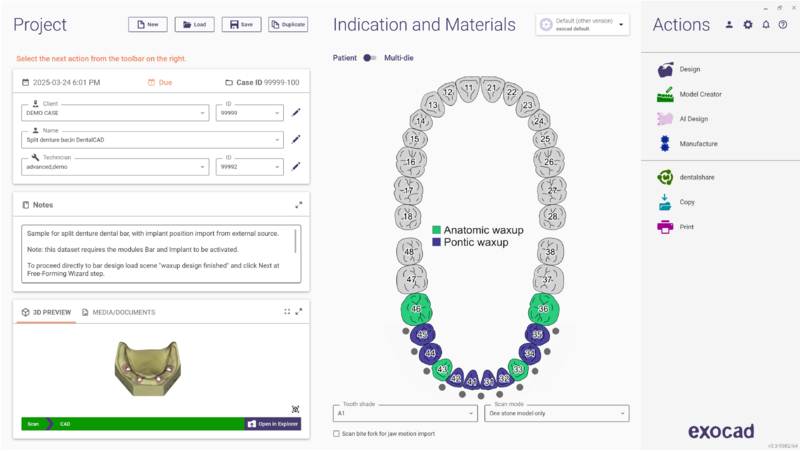800x450 pixels.
Task: Open the Manufacture action
Action: (687, 144)
